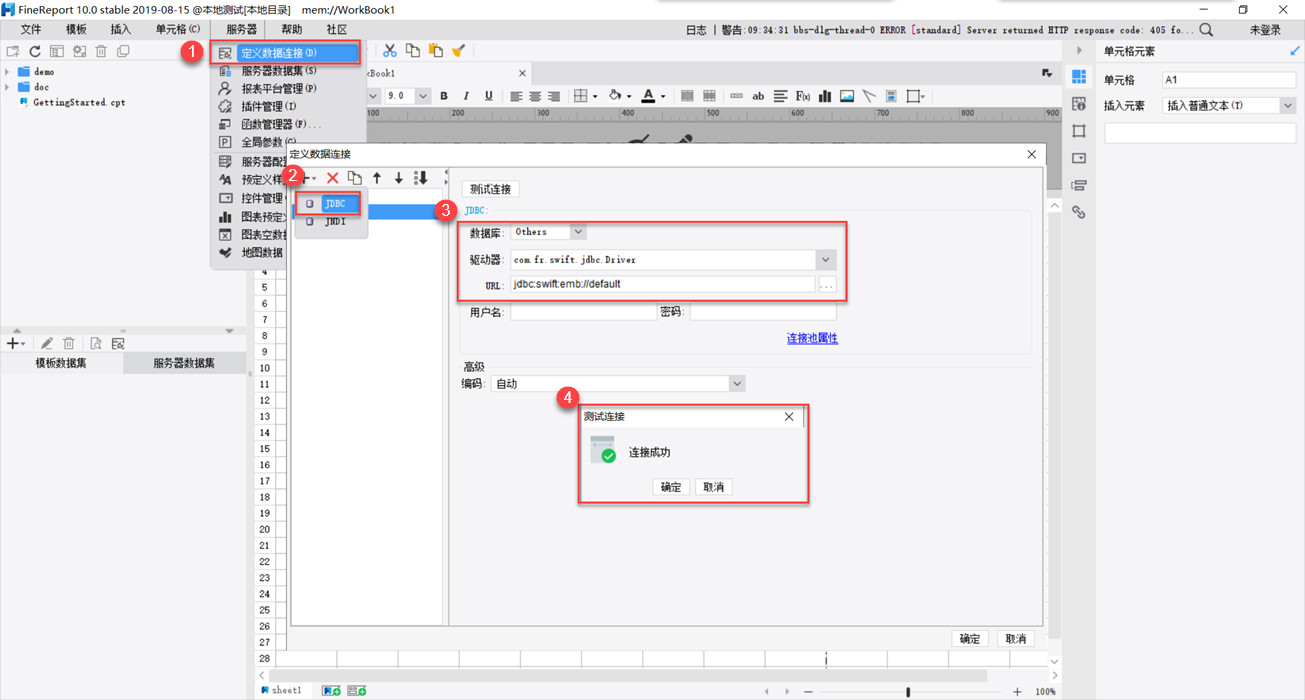The height and width of the screenshot is (700, 1305).
Task: Click the insert formula F(x) icon
Action: (x=802, y=96)
